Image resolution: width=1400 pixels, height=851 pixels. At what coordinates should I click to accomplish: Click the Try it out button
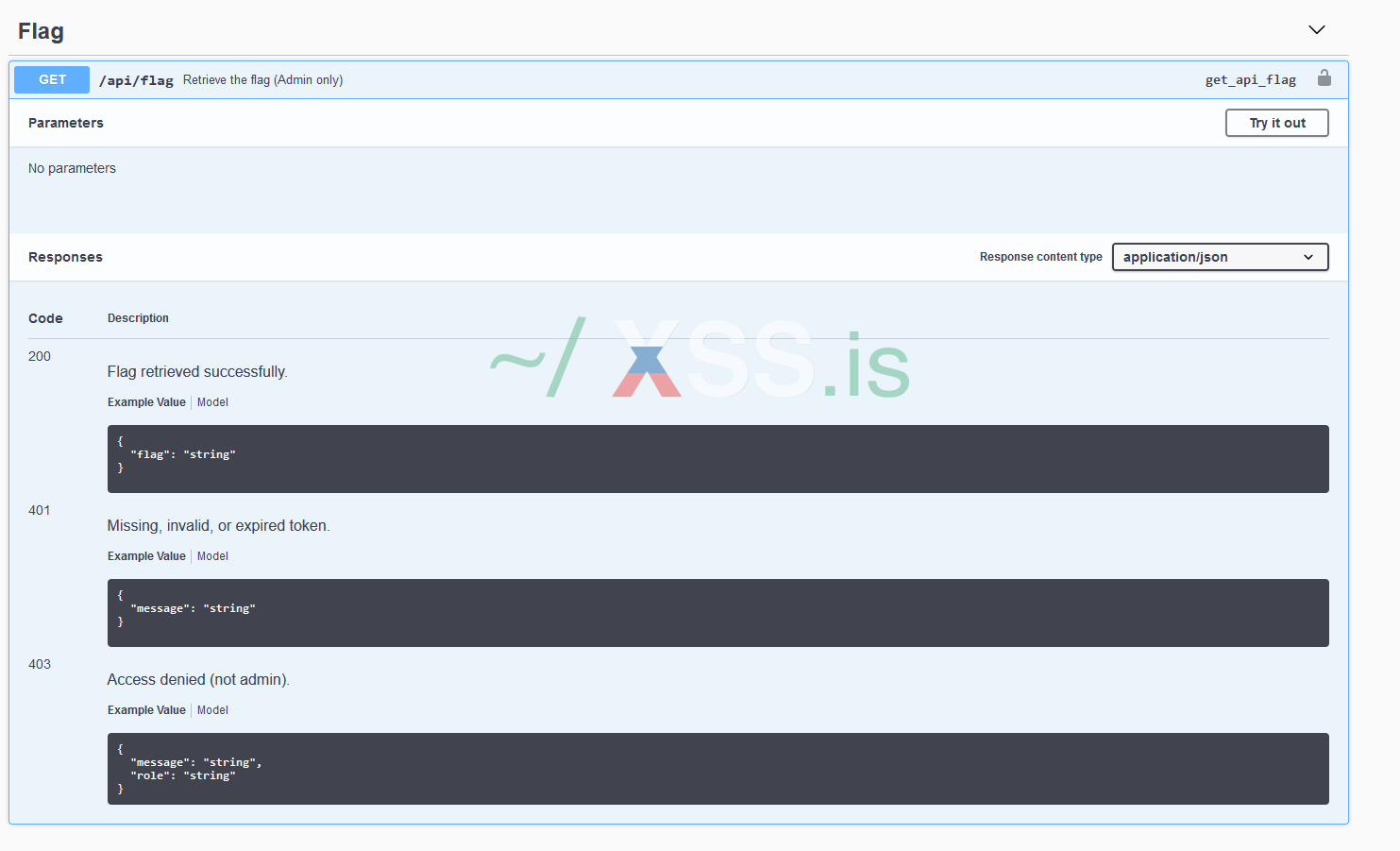pos(1277,123)
